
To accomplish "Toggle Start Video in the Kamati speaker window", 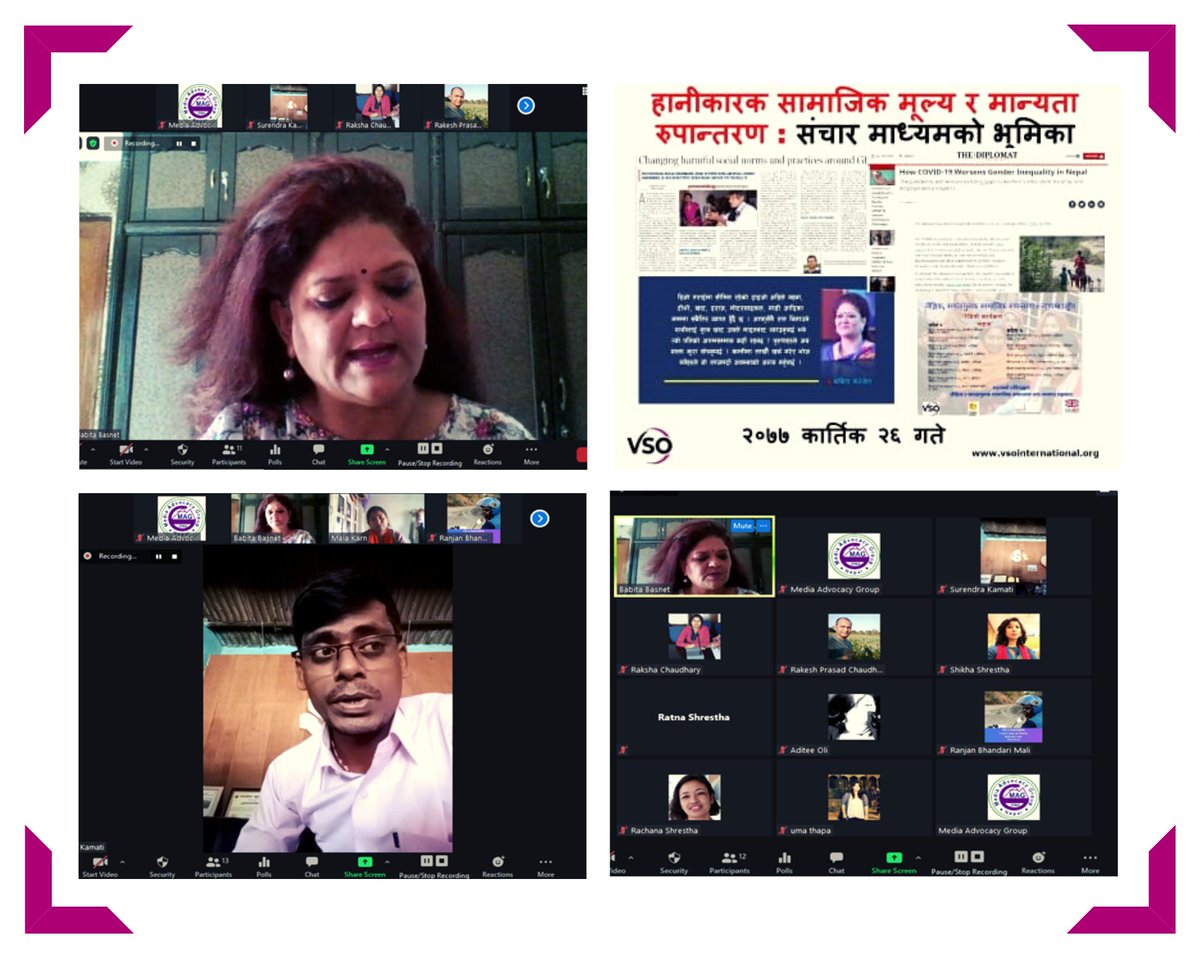I will 100,867.
